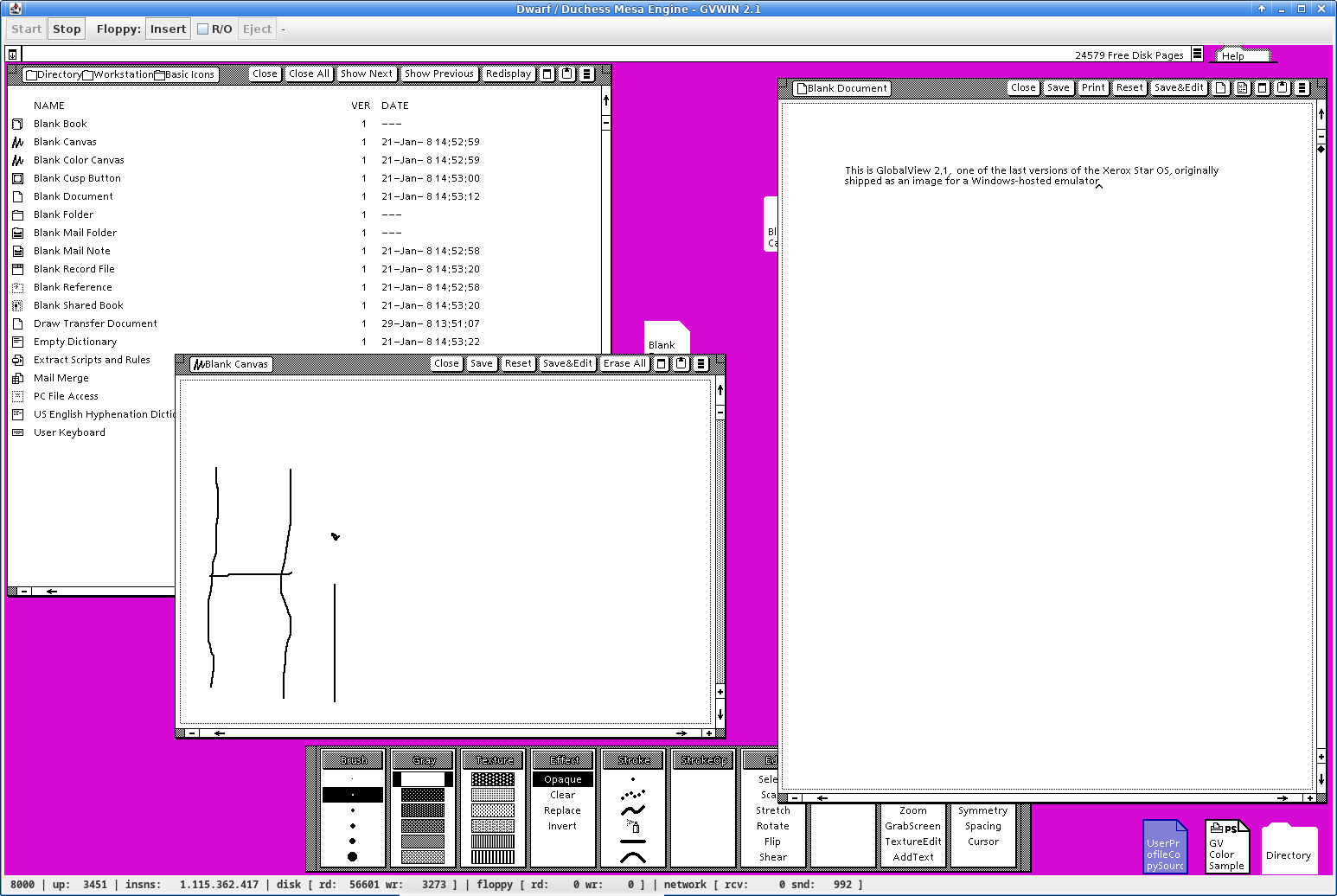Open the UserProfileCopySource document icon
Viewport: 1337px width, 896px height.
1164,847
